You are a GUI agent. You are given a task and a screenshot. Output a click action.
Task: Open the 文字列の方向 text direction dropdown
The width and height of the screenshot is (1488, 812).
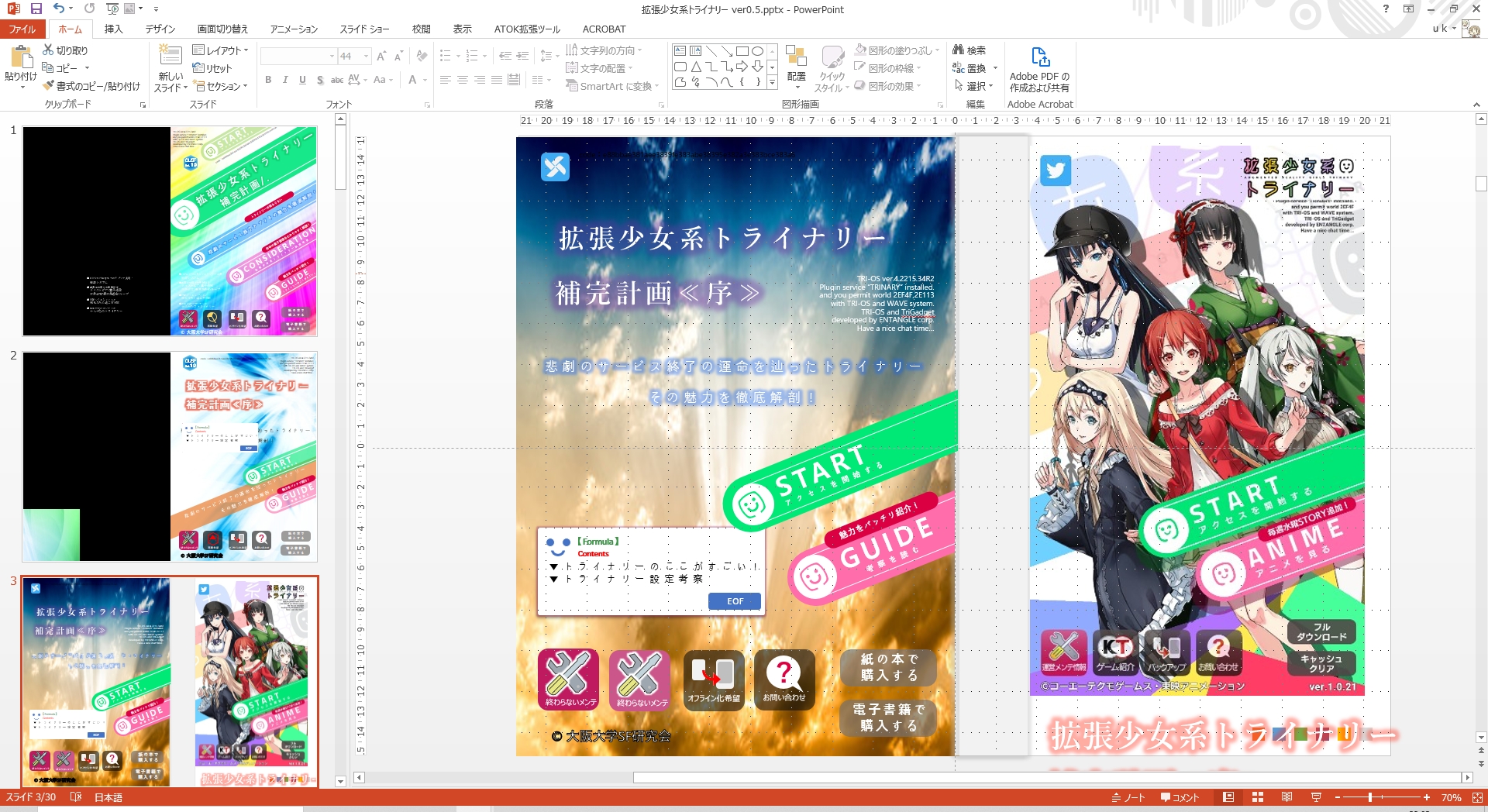tap(604, 50)
